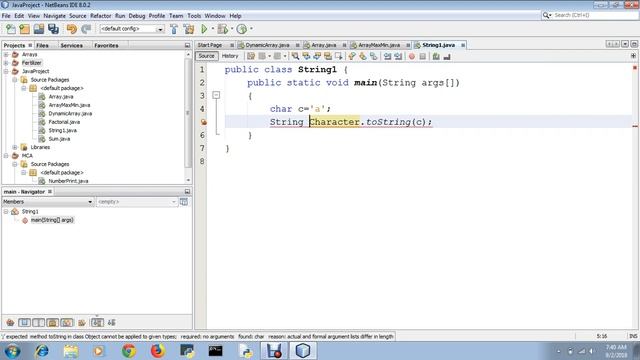Viewport: 640px width, 360px height.
Task: Click the Save All toolbar icon
Action: tap(53, 29)
